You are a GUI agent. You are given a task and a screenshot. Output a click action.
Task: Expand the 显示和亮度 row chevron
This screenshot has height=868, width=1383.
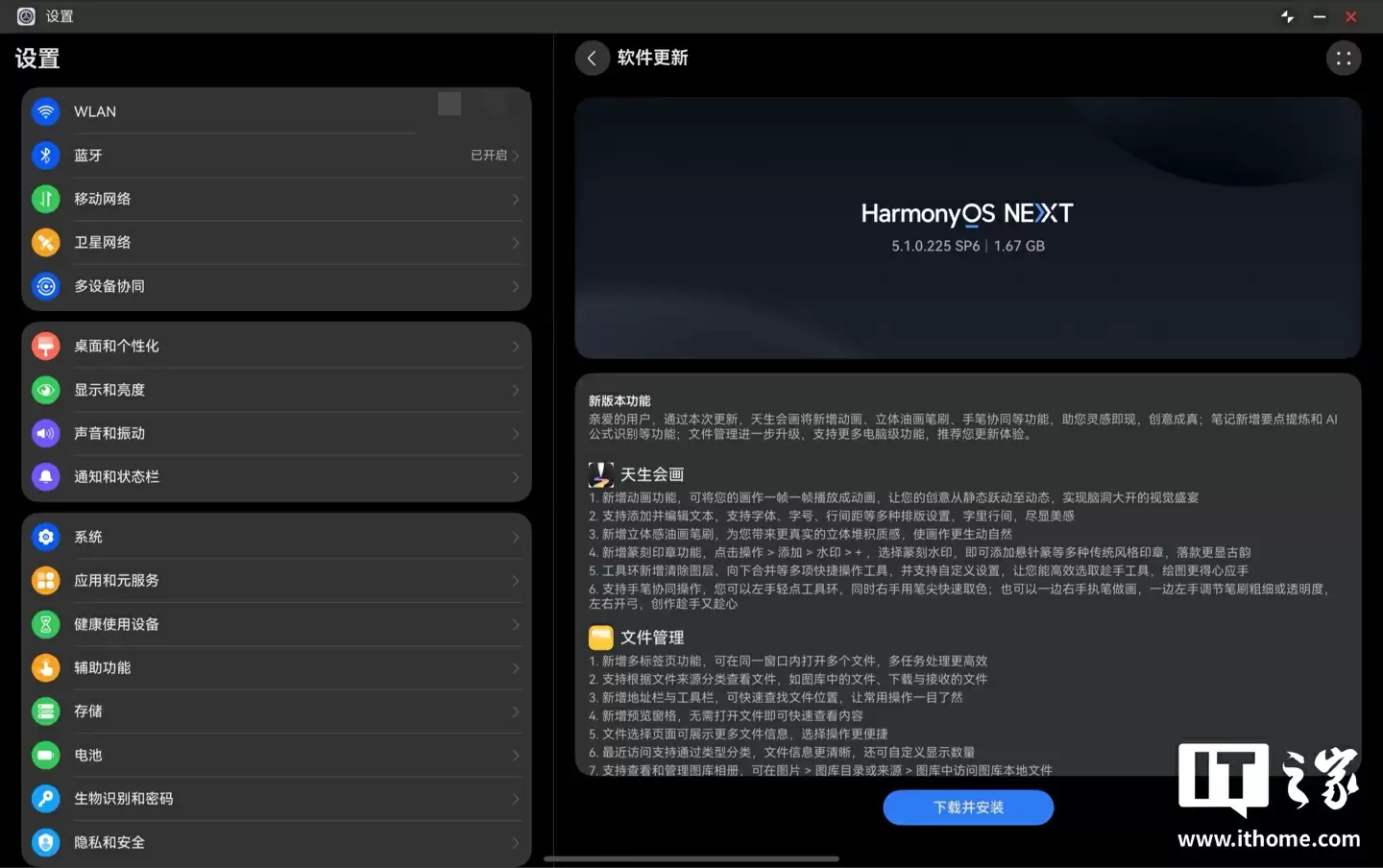[516, 390]
